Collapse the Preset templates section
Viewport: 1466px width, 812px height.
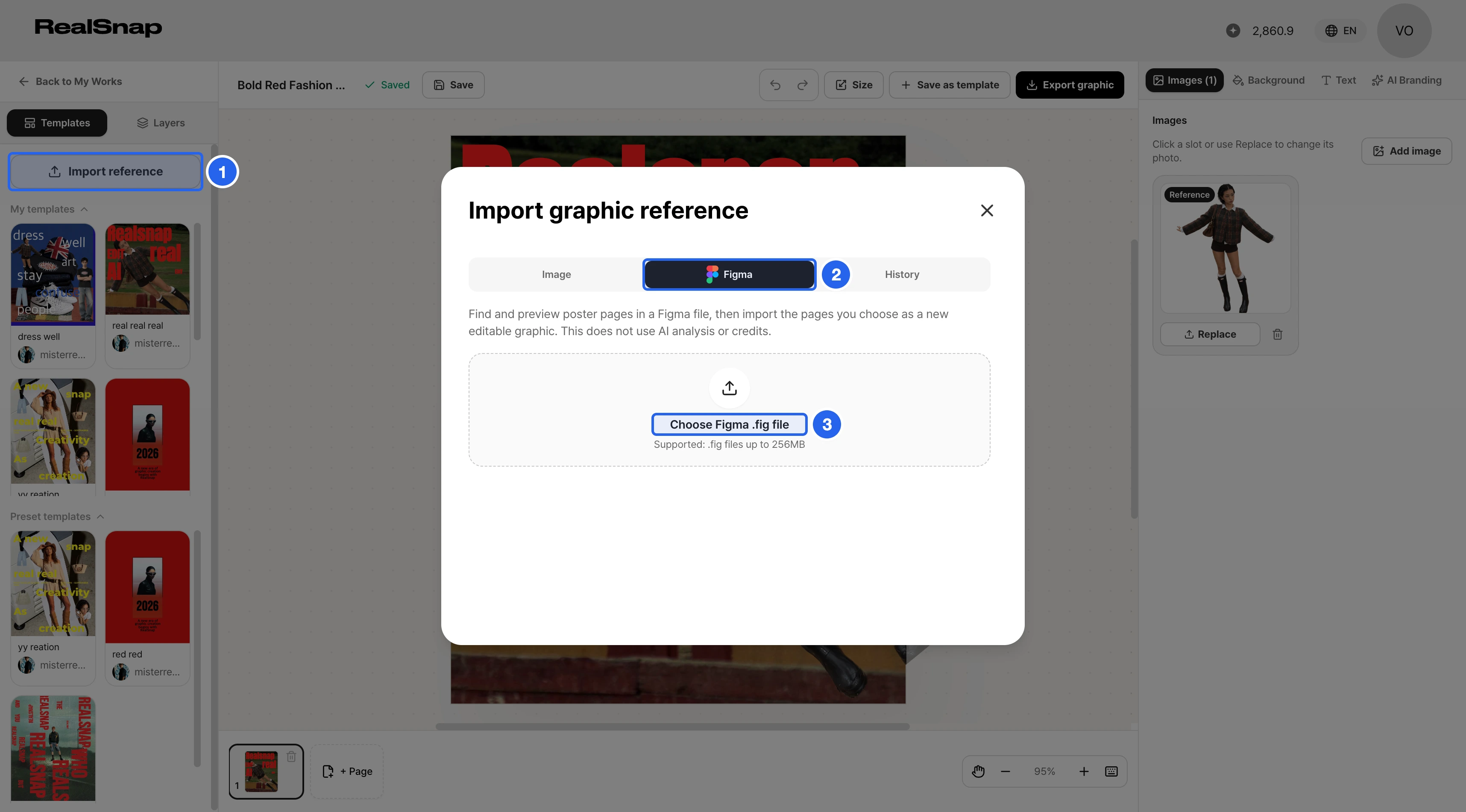click(x=57, y=516)
